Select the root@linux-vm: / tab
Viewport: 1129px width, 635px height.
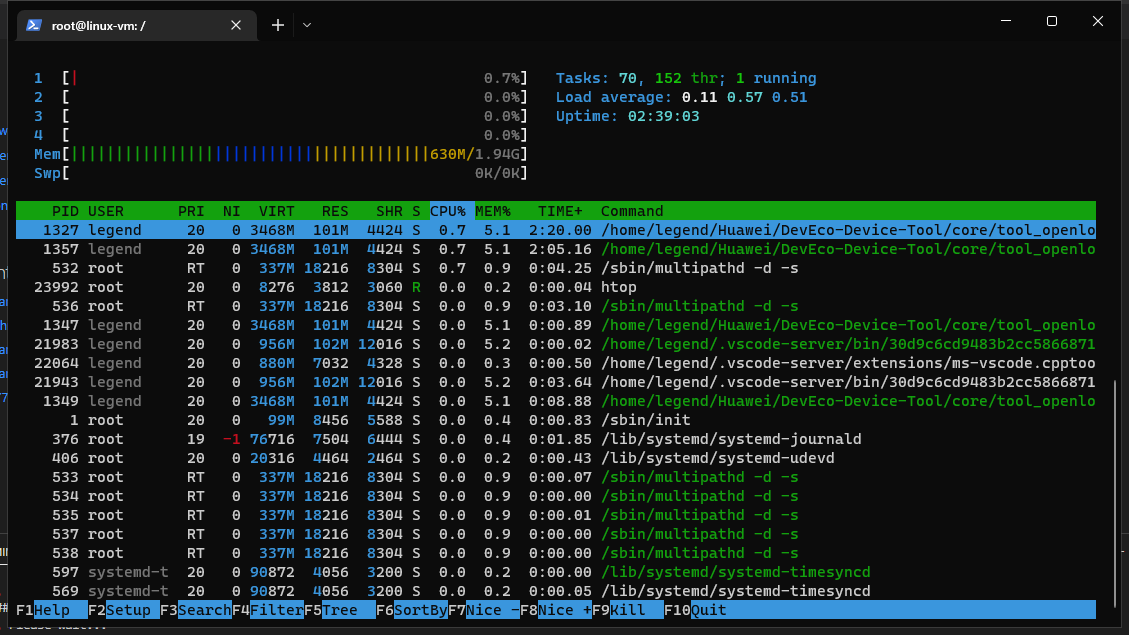(137, 26)
